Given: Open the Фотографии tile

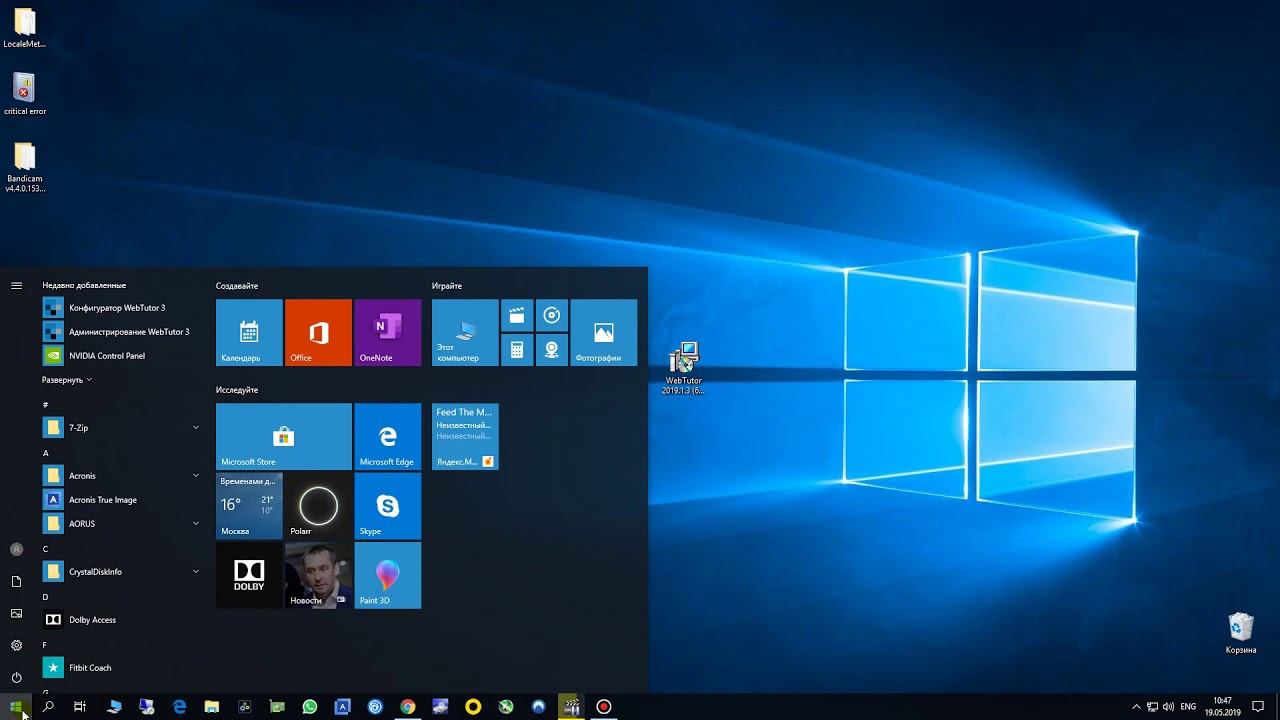Looking at the screenshot, I should pos(604,332).
